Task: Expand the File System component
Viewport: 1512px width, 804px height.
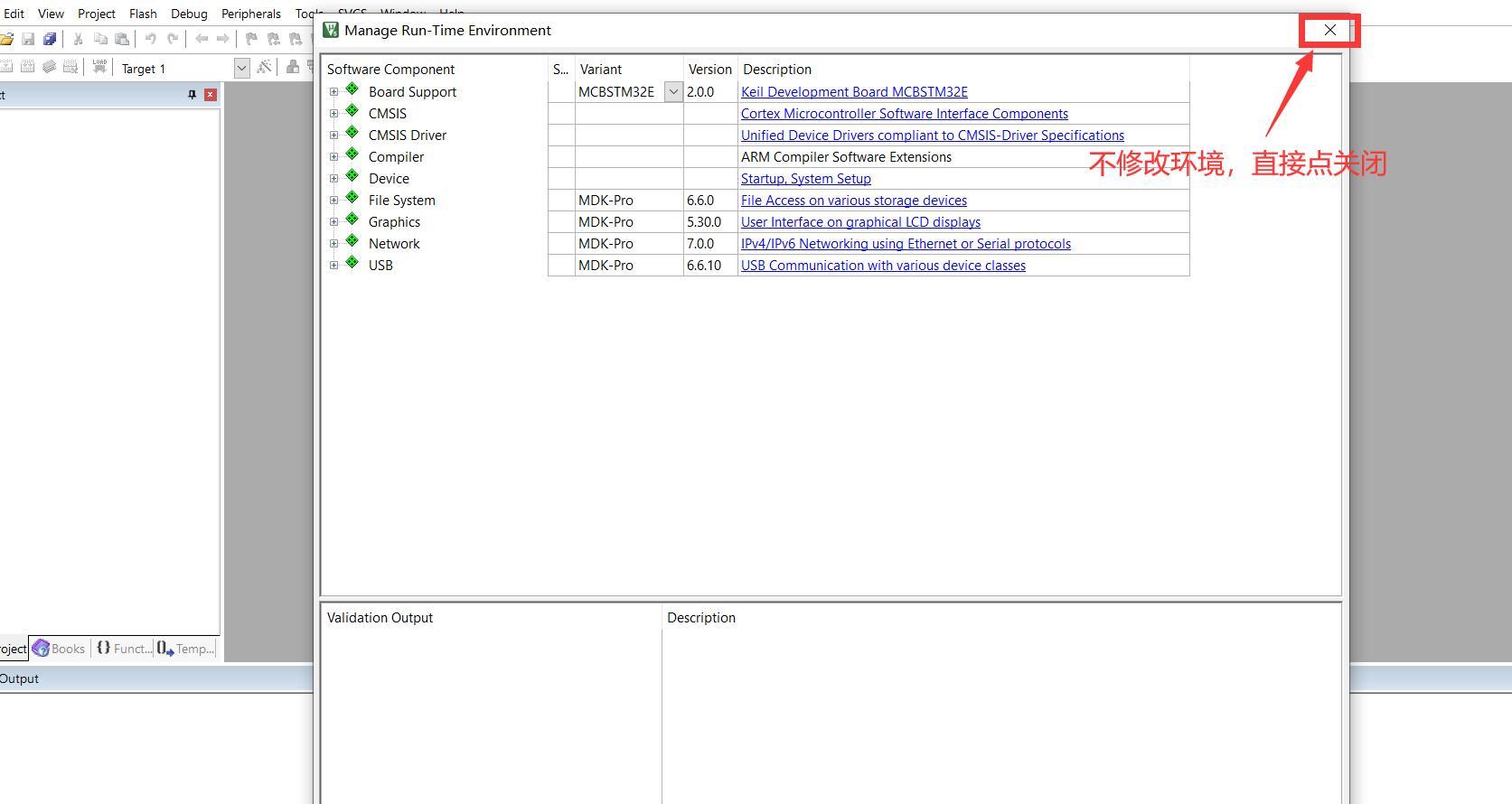Action: (333, 200)
